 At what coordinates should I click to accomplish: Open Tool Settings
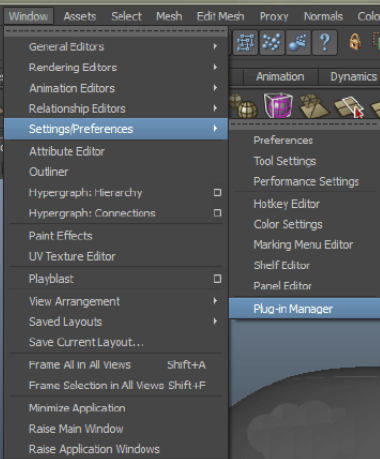click(x=304, y=161)
